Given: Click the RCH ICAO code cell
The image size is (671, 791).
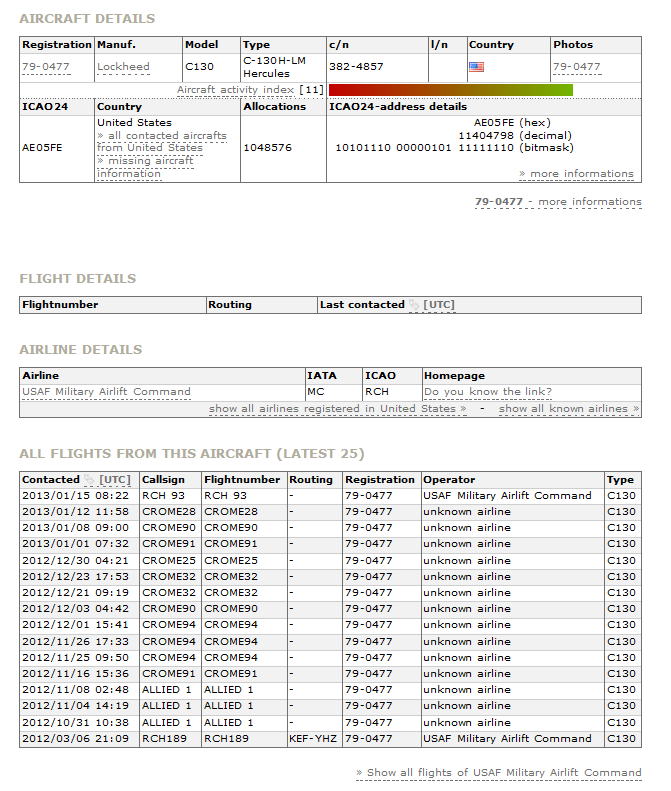Looking at the screenshot, I should [x=392, y=392].
